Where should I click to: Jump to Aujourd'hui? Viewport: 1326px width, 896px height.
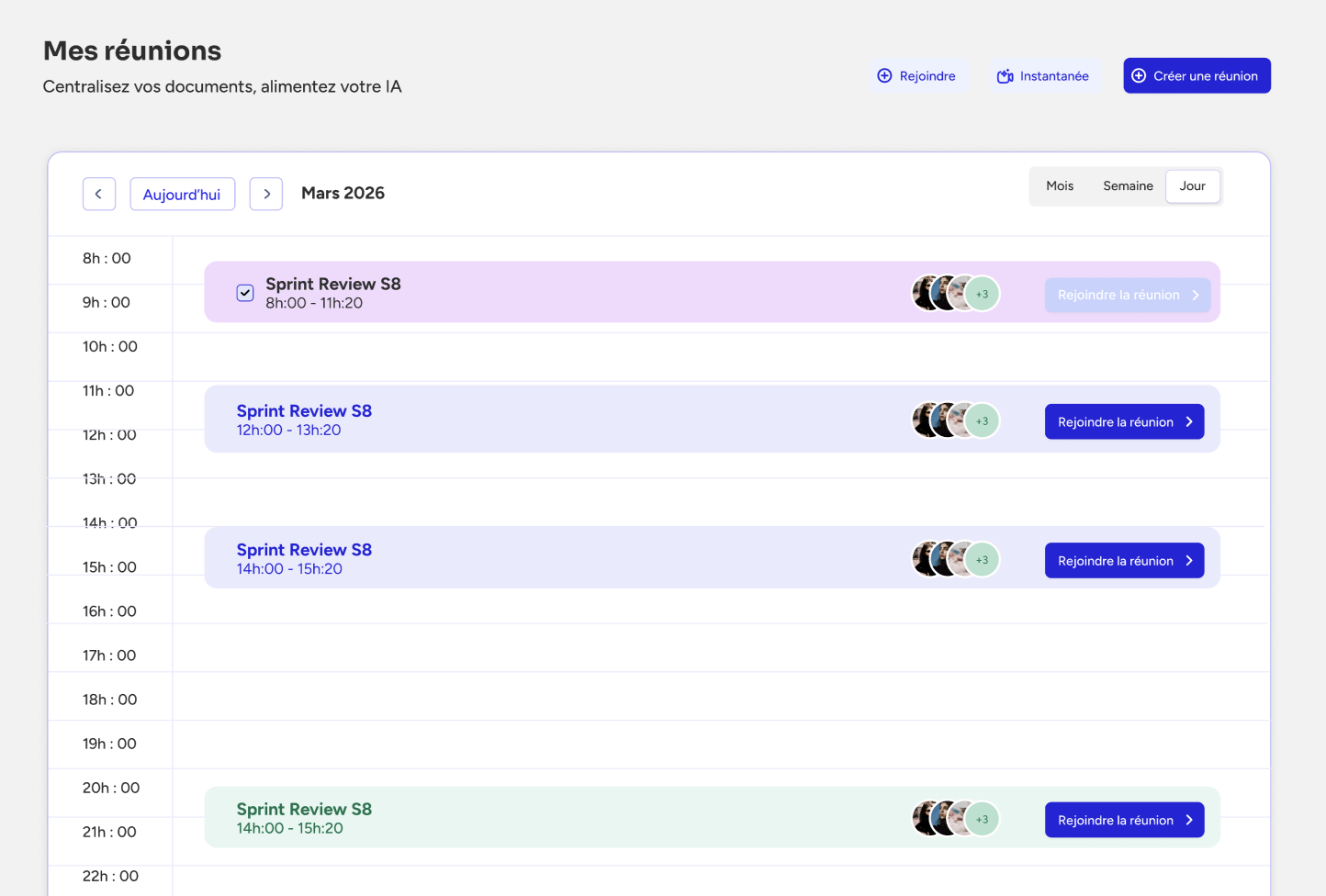click(x=182, y=194)
